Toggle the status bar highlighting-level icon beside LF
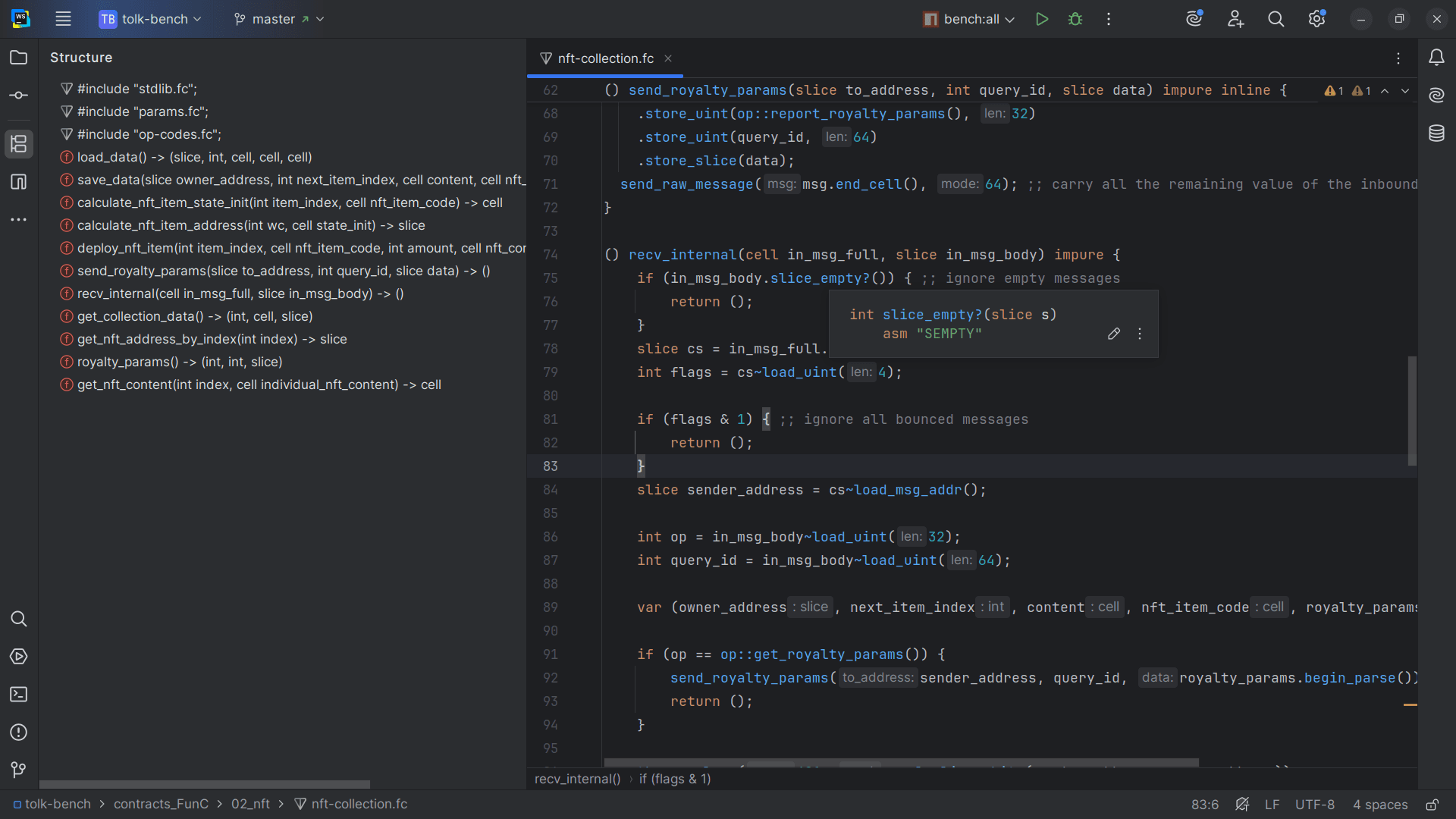 (1242, 805)
